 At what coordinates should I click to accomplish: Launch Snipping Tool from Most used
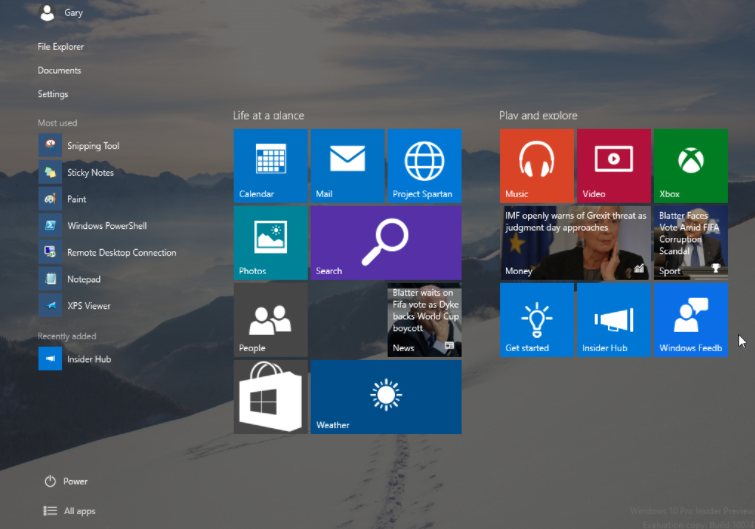point(93,146)
